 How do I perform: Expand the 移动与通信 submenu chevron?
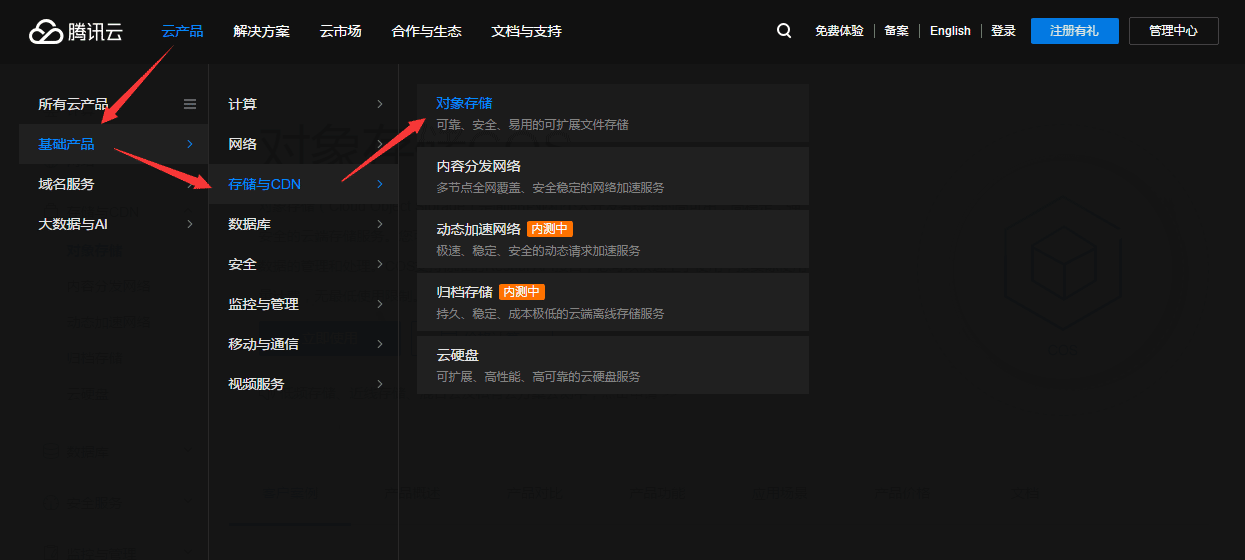click(380, 344)
